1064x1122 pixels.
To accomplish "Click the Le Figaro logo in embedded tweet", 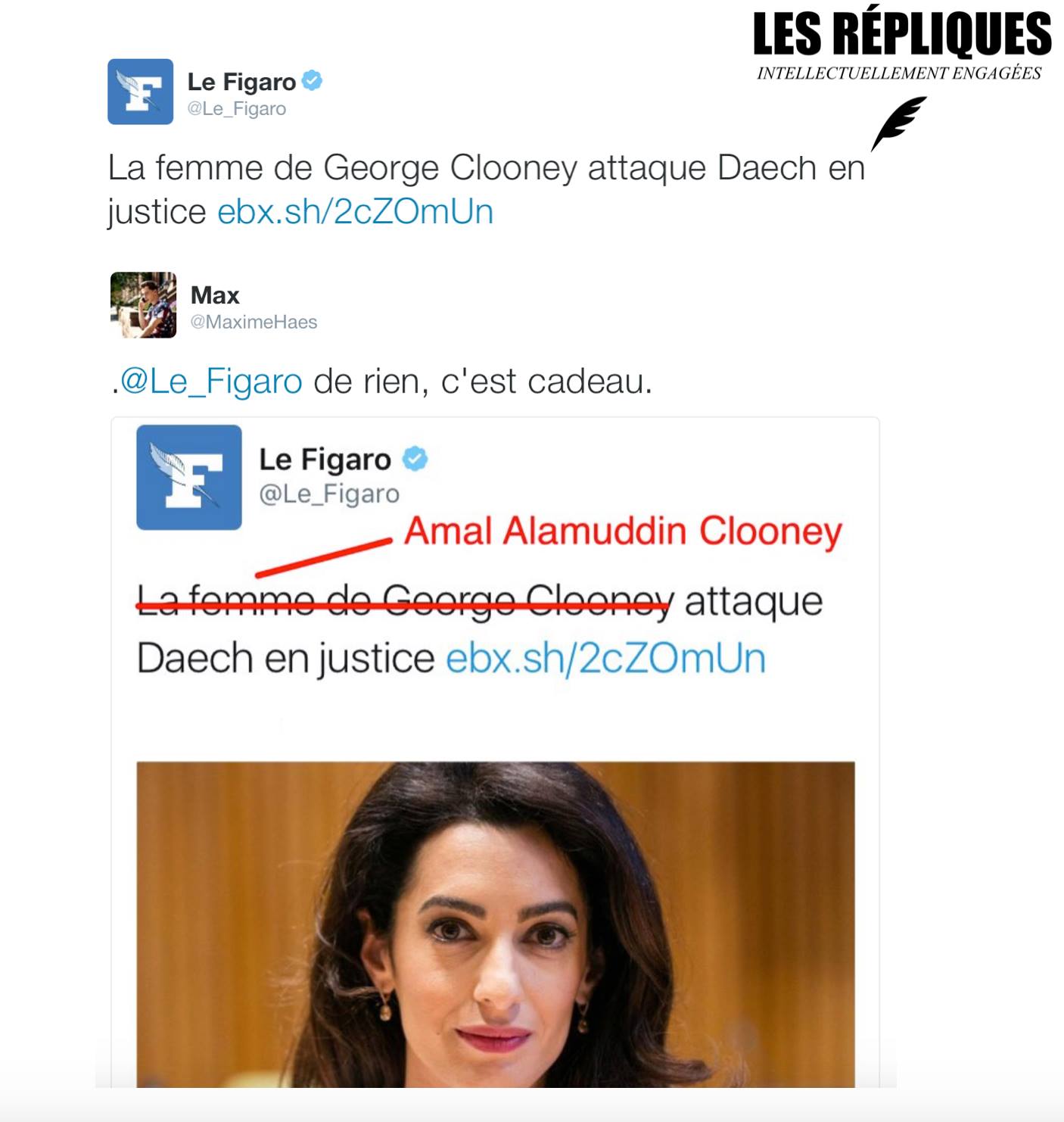I will tap(189, 477).
